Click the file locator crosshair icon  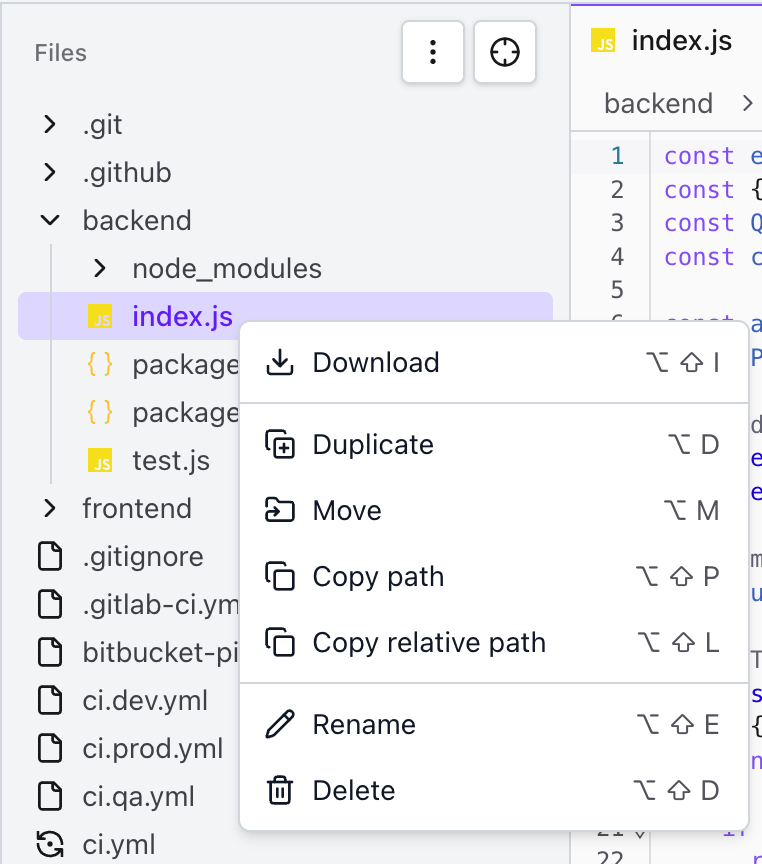pos(504,52)
